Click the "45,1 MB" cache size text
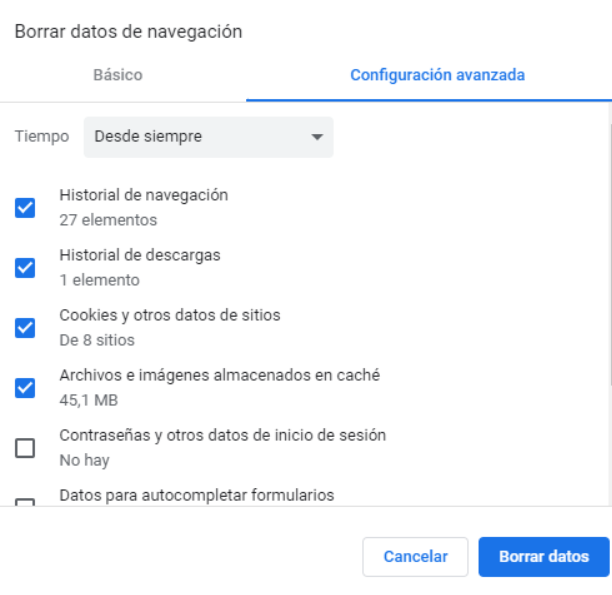Screen dimensions: 612x595 [86, 400]
